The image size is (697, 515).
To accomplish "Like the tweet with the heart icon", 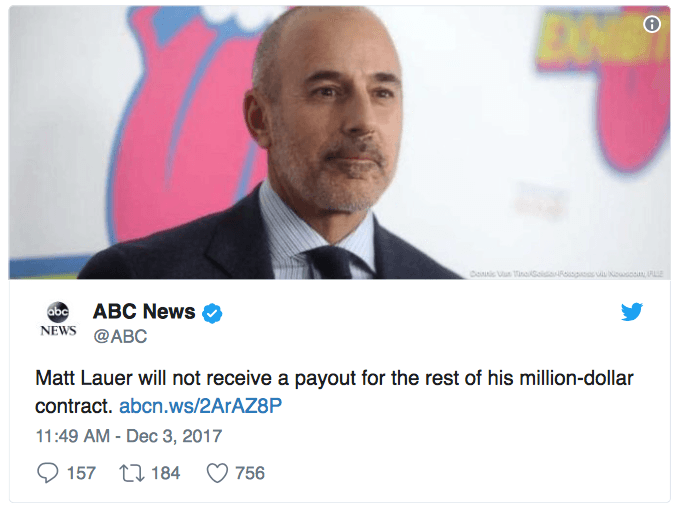I will (217, 473).
